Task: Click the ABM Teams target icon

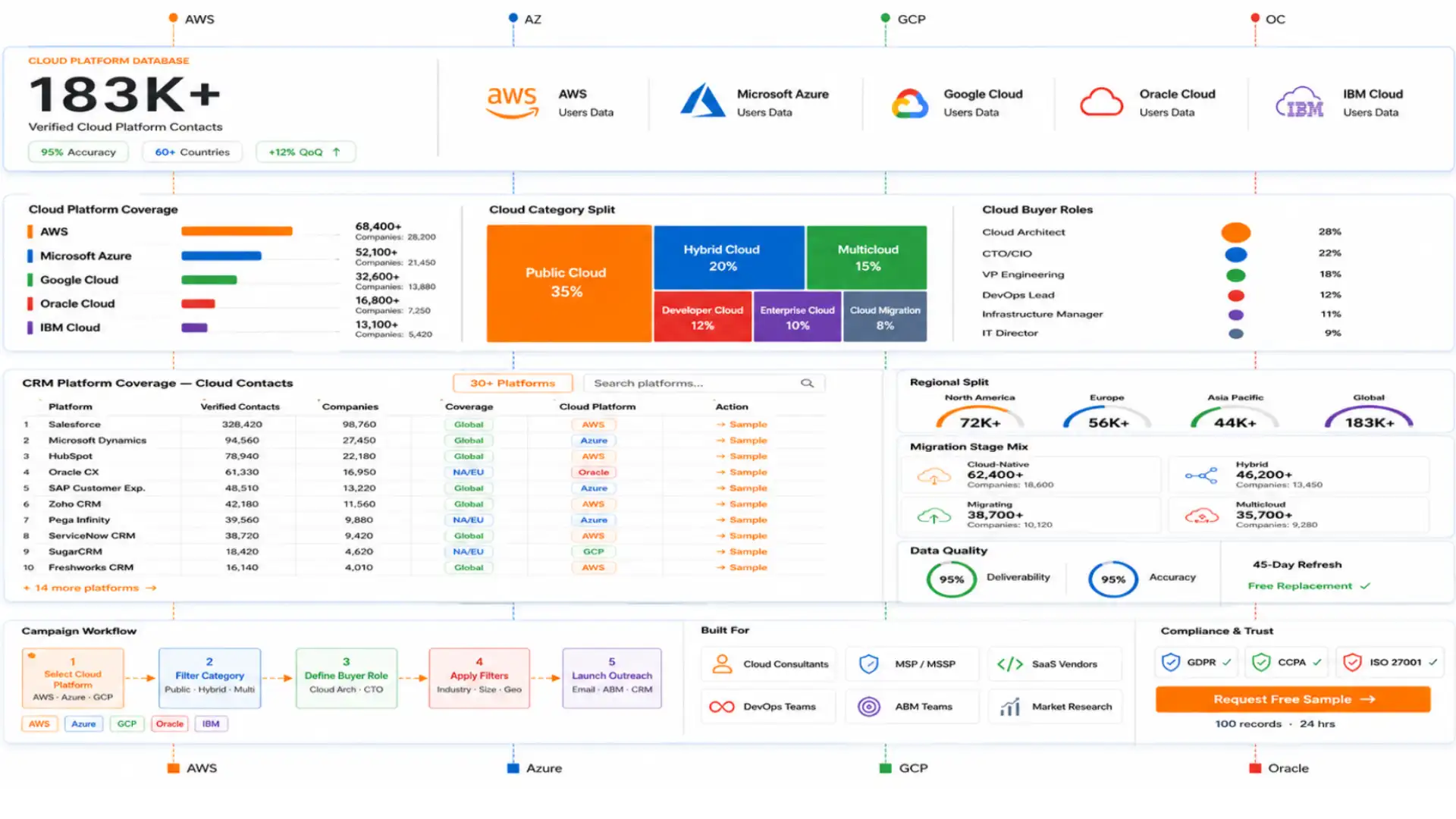Action: [869, 707]
